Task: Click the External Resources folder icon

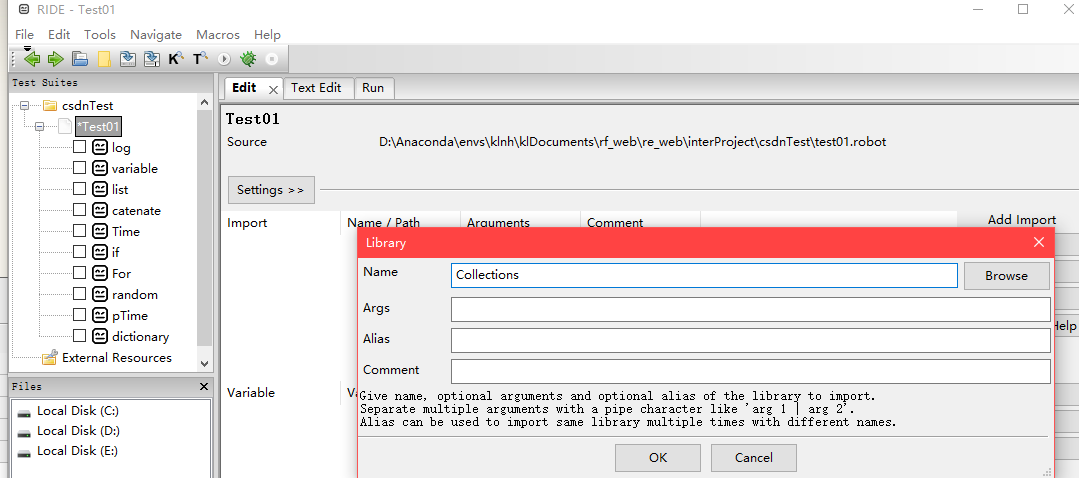Action: tap(50, 358)
